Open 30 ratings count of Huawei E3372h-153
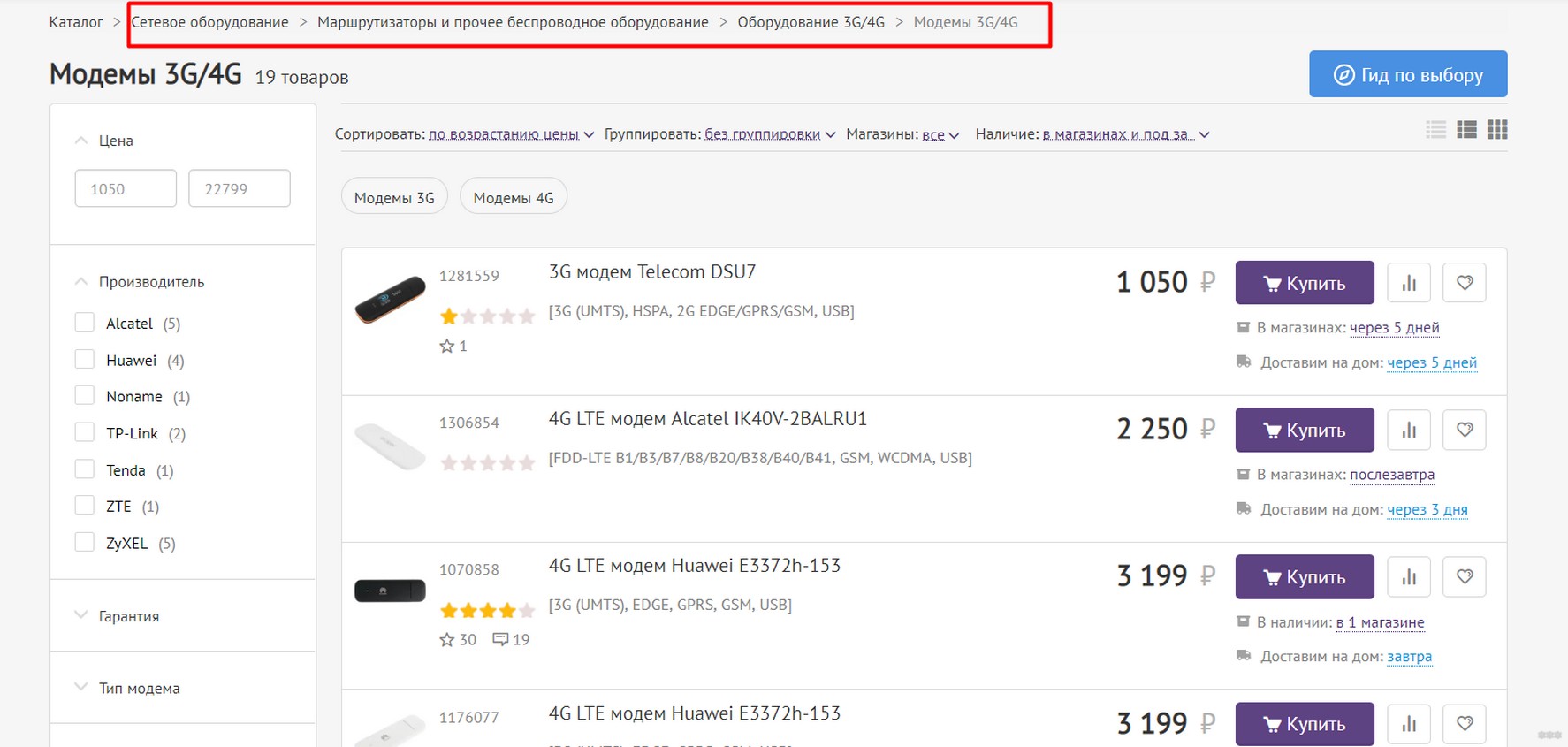This screenshot has width=1568, height=747. coord(458,639)
